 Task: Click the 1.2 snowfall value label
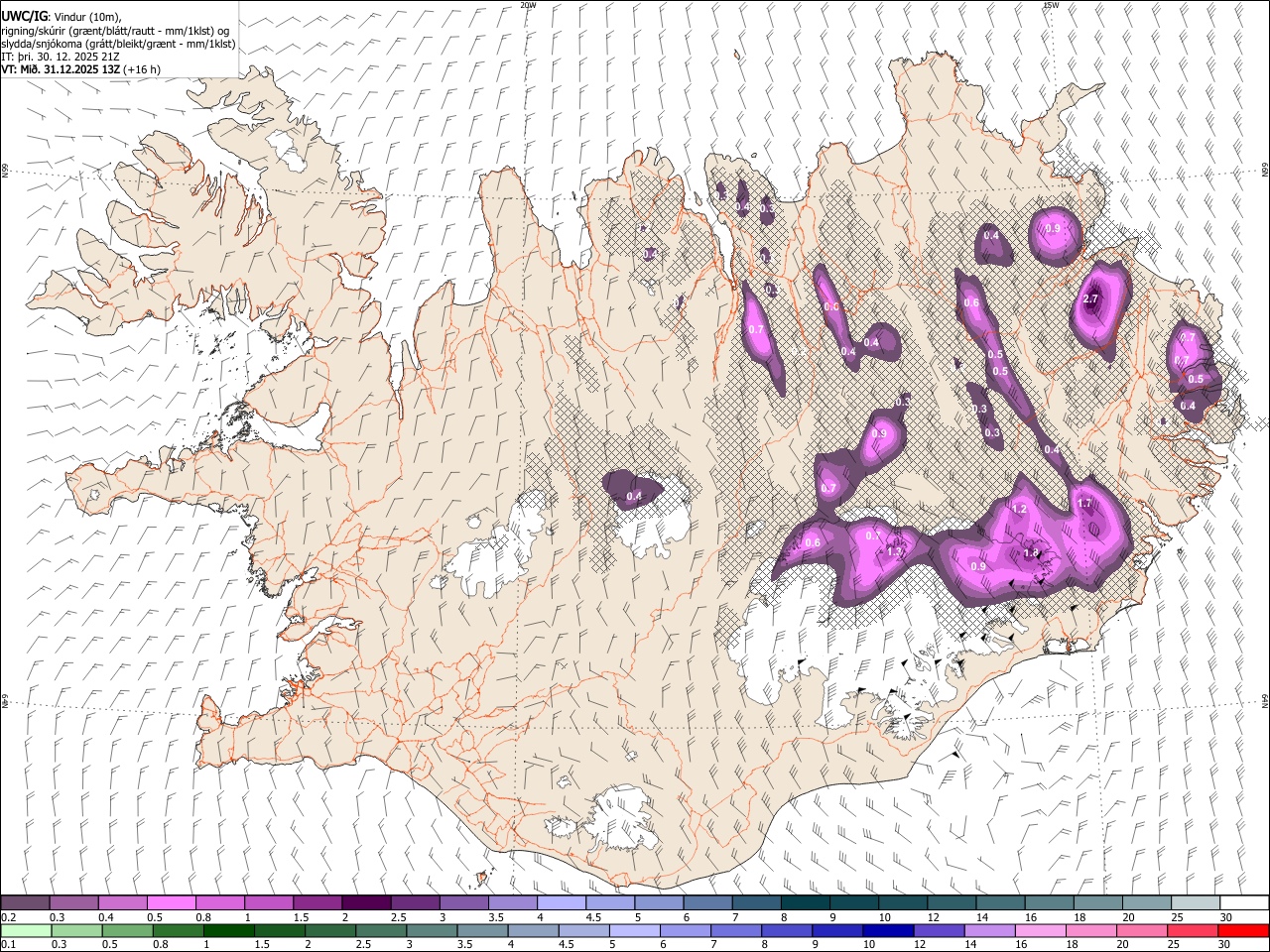click(1019, 509)
